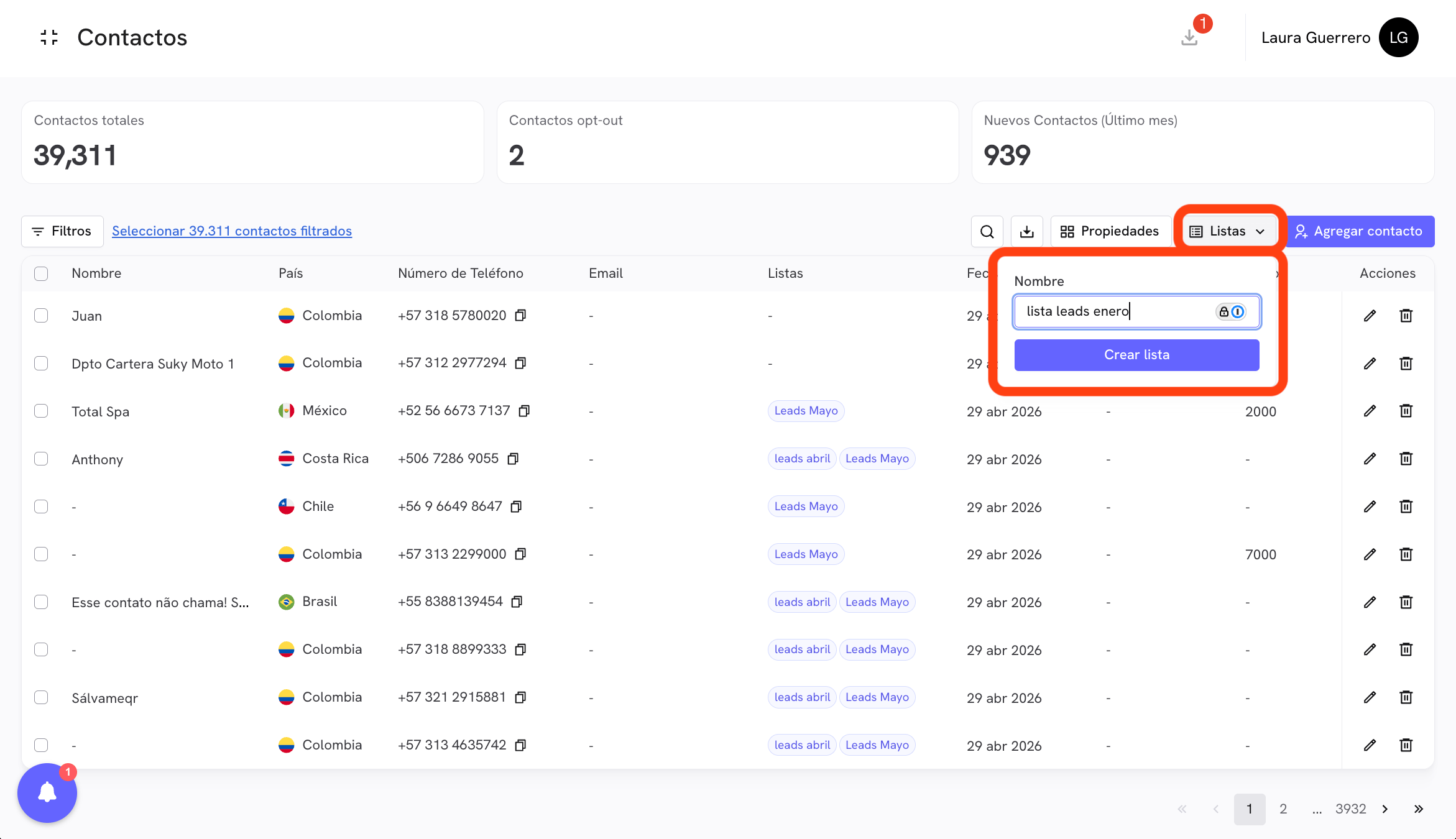This screenshot has height=839, width=1456.
Task: Edit the contact Juan
Action: [x=1370, y=316]
